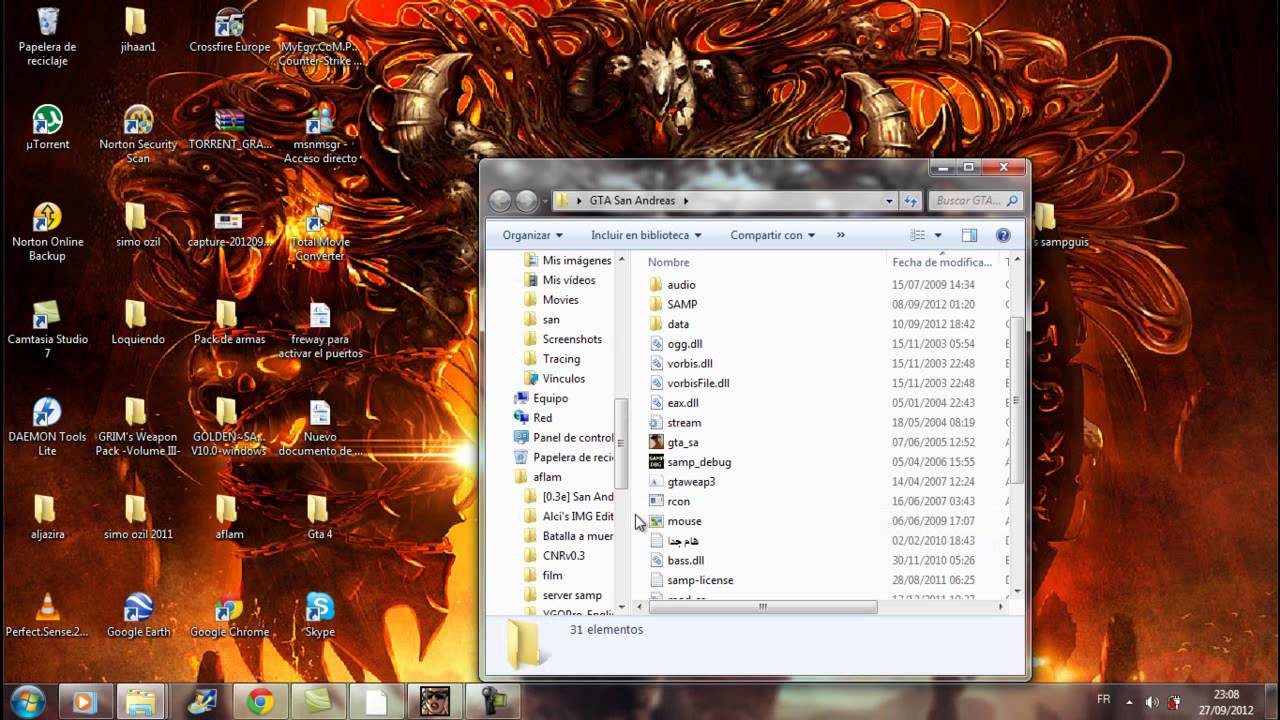Open the Compartir con dropdown

[x=772, y=235]
